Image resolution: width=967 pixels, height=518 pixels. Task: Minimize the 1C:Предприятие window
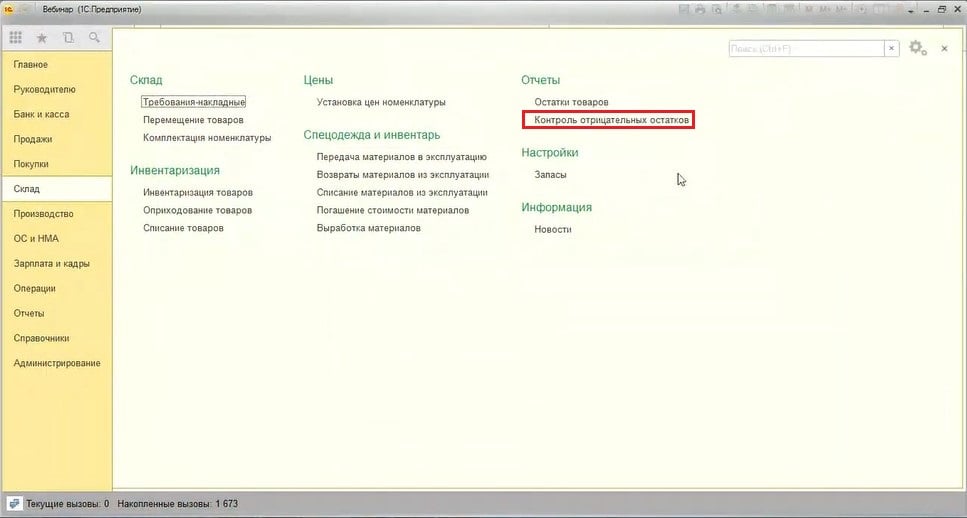[926, 10]
